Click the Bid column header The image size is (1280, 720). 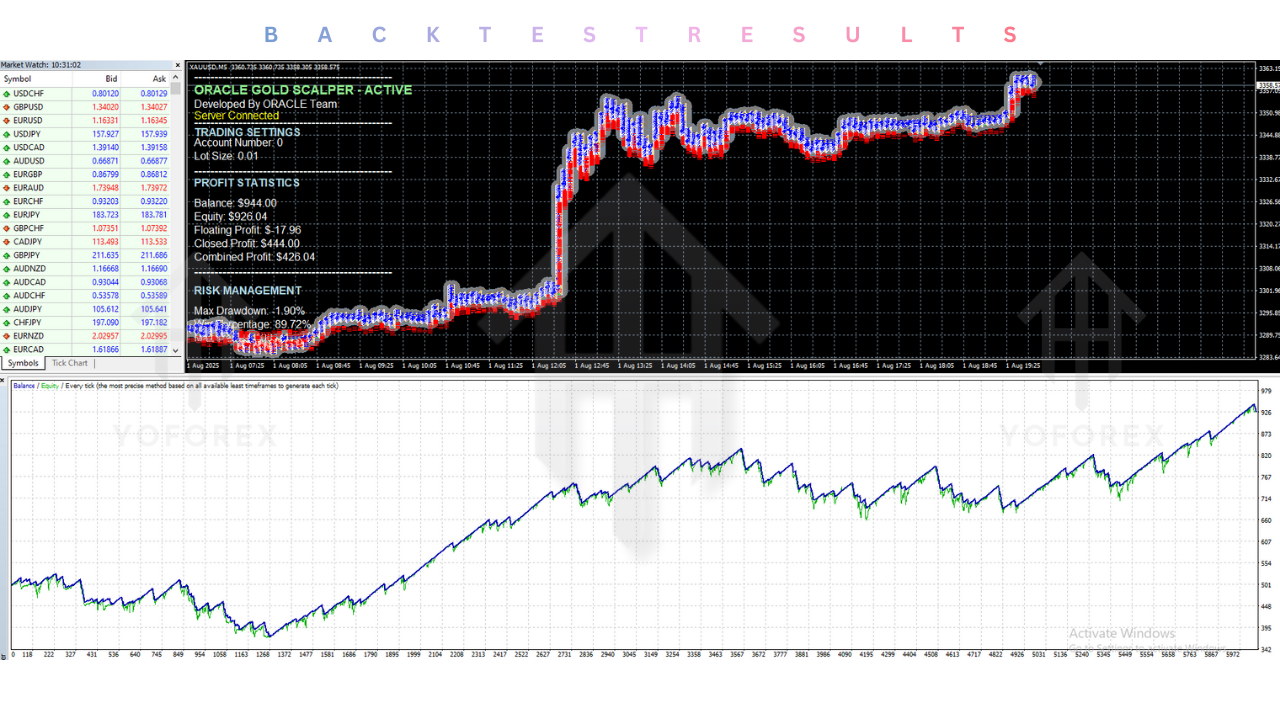tap(111, 79)
